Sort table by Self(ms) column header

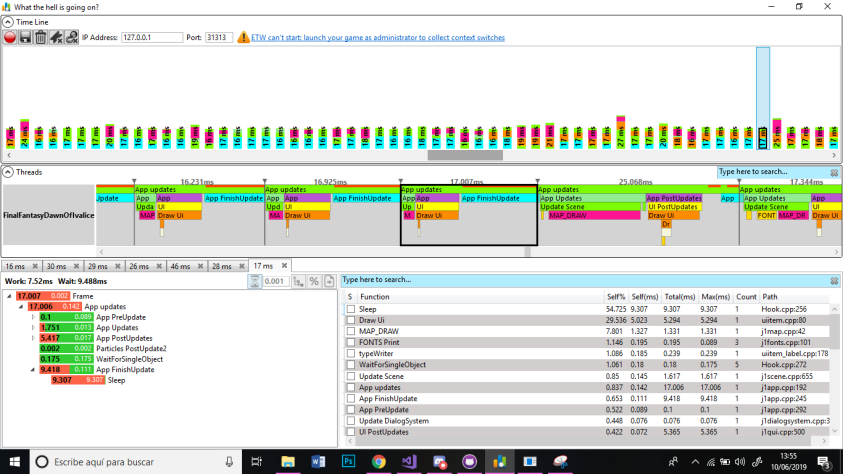click(x=644, y=297)
